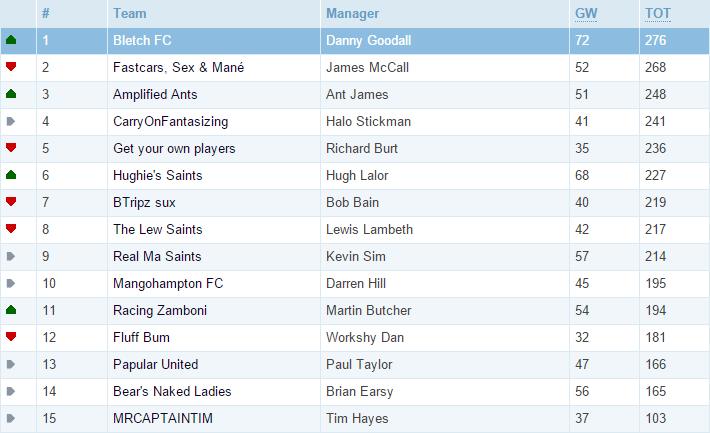The width and height of the screenshot is (710, 433).
Task: Click the GW column header
Action: pos(586,14)
